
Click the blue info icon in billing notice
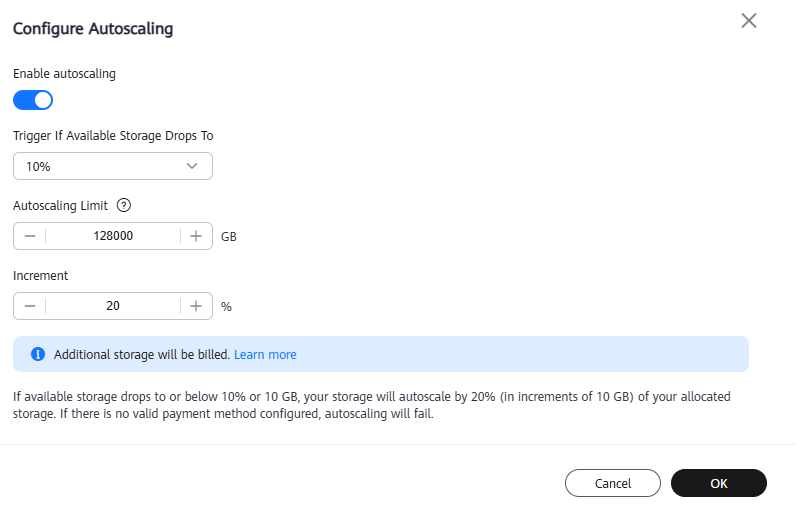pos(38,354)
